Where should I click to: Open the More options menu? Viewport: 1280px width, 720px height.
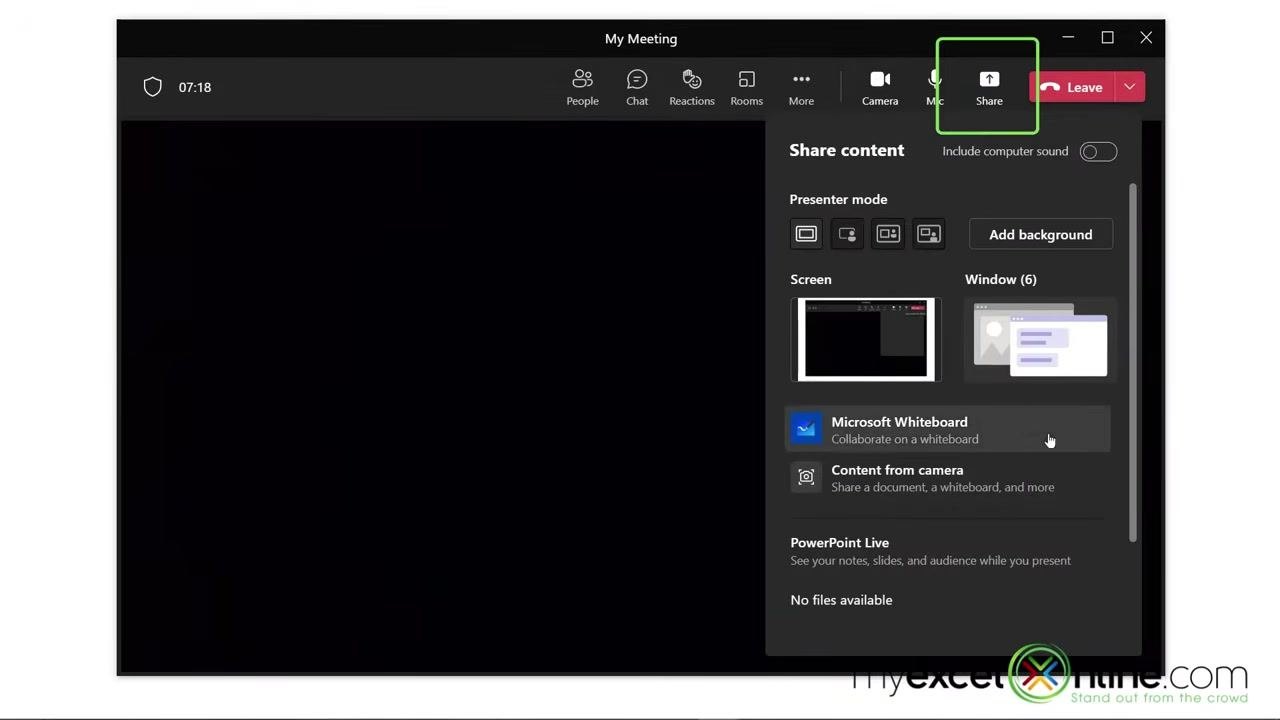(801, 87)
